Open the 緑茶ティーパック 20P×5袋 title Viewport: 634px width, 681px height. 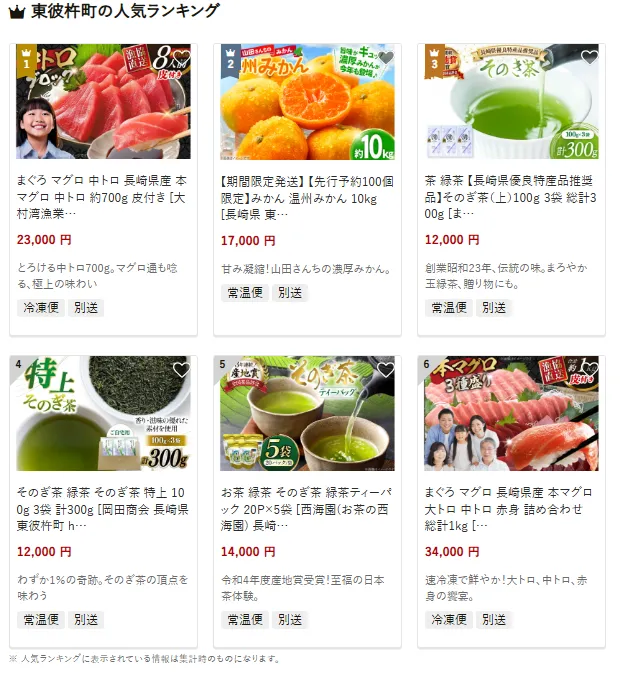tap(307, 509)
